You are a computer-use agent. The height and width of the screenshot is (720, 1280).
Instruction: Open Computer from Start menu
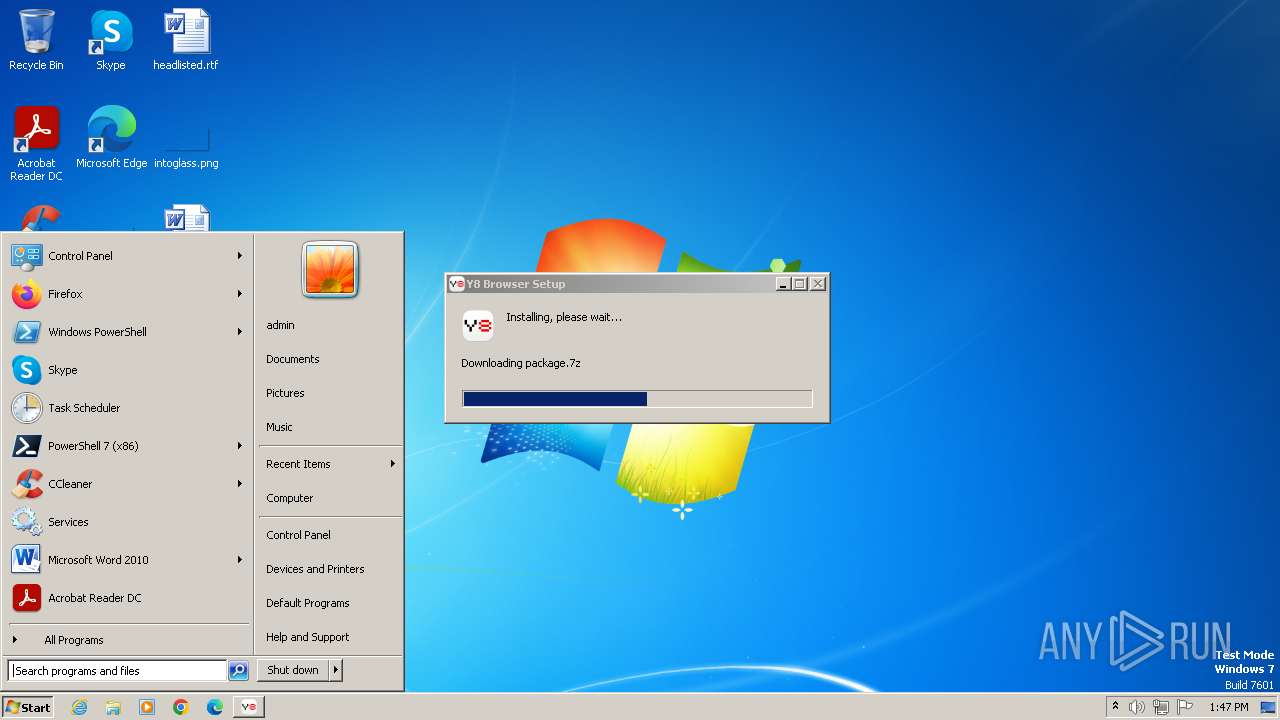point(289,498)
